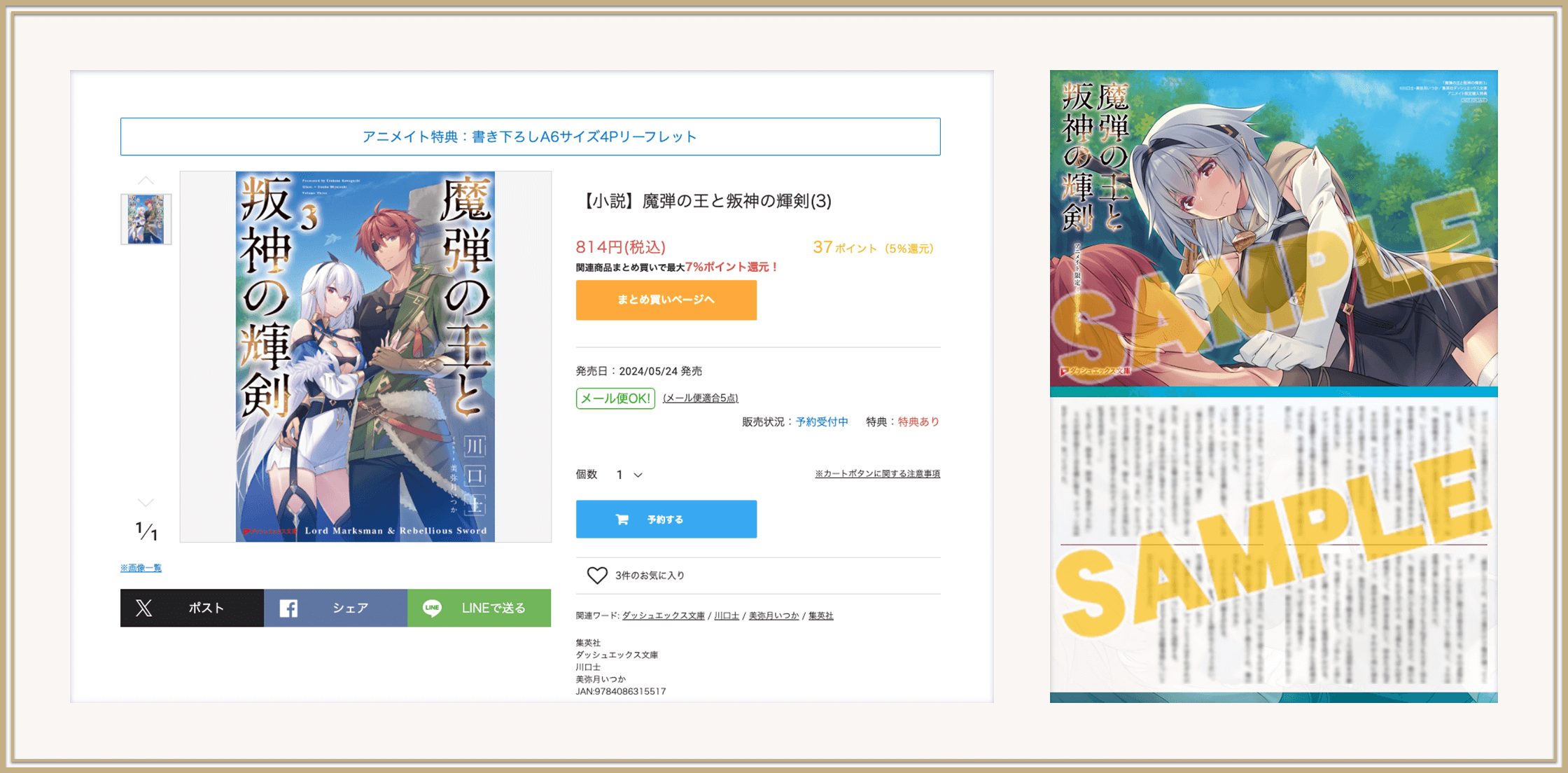Click the down chevron below the image list
Screen dimensions: 1568x773
(146, 502)
